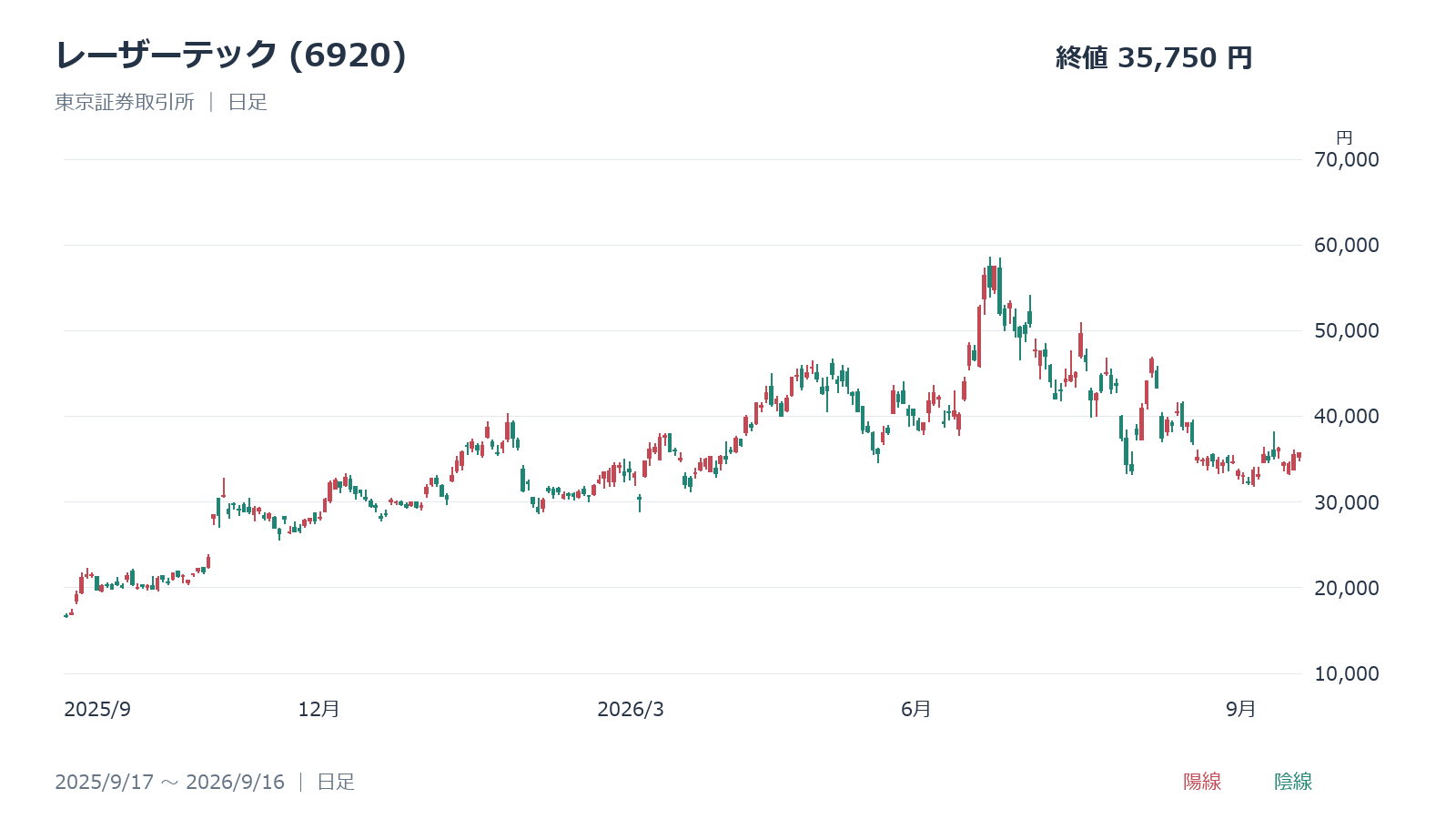Image resolution: width=1456 pixels, height=819 pixels.
Task: Select the 40,000 price axis label
Action: pyautogui.click(x=1347, y=416)
